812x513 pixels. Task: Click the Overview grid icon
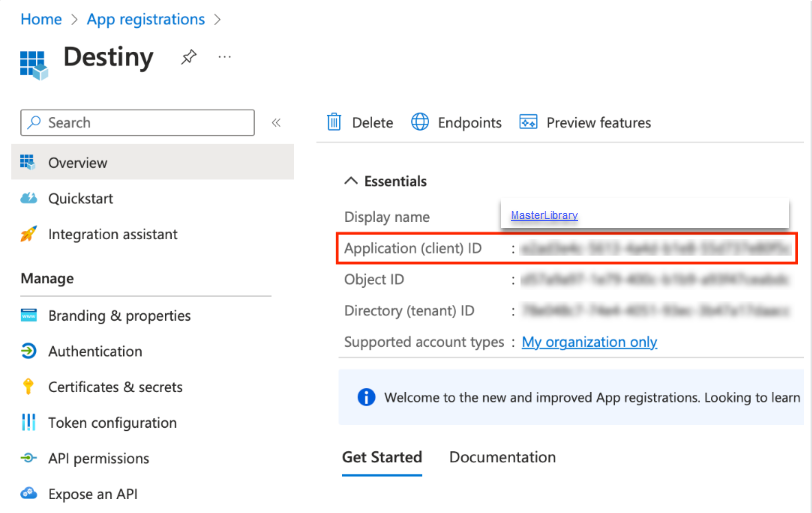tap(28, 162)
